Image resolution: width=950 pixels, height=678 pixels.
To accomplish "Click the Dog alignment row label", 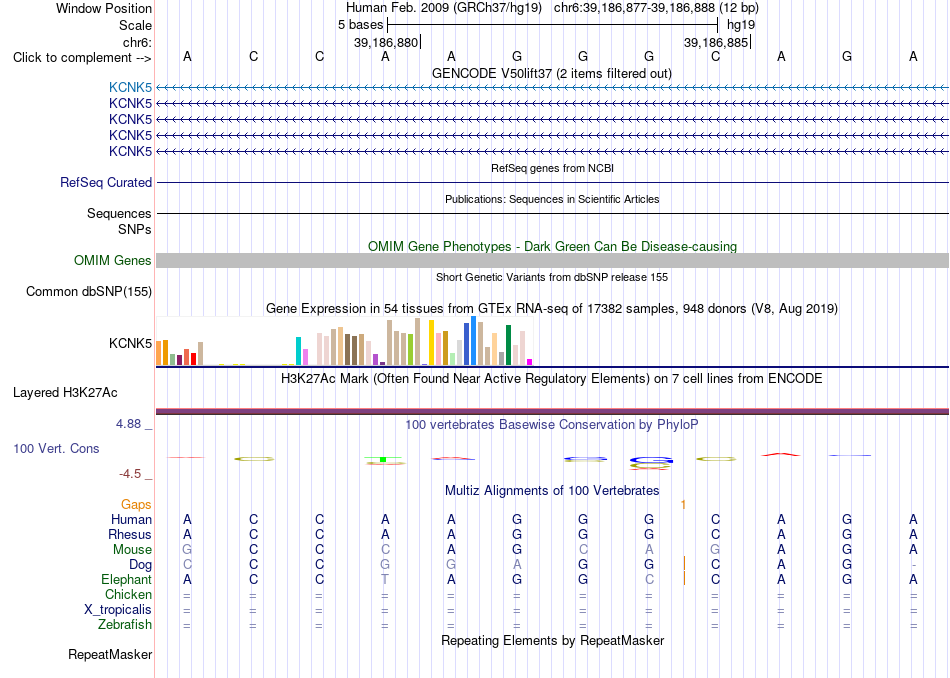I will click(140, 565).
